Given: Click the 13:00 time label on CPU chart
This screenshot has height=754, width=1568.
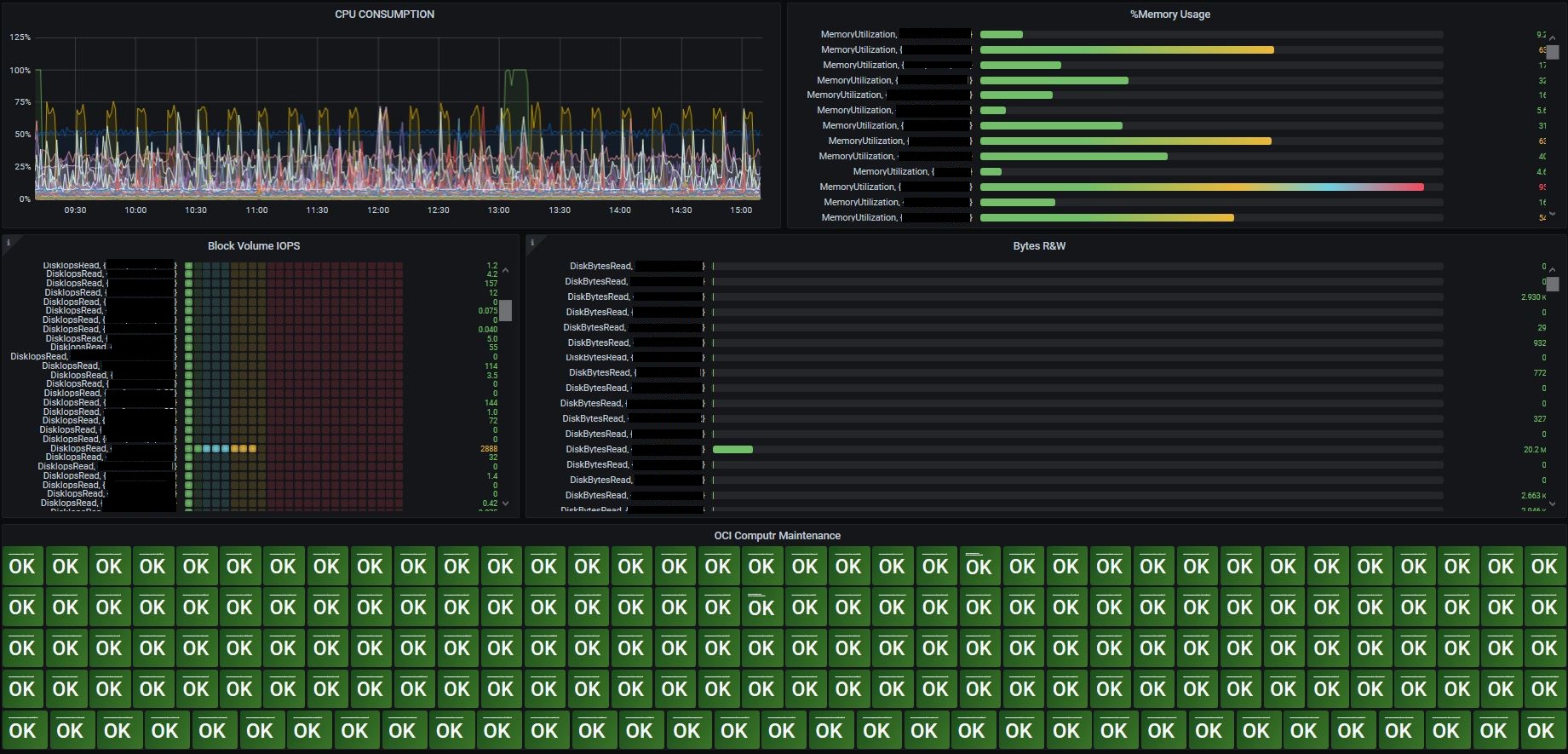Looking at the screenshot, I should [x=498, y=210].
